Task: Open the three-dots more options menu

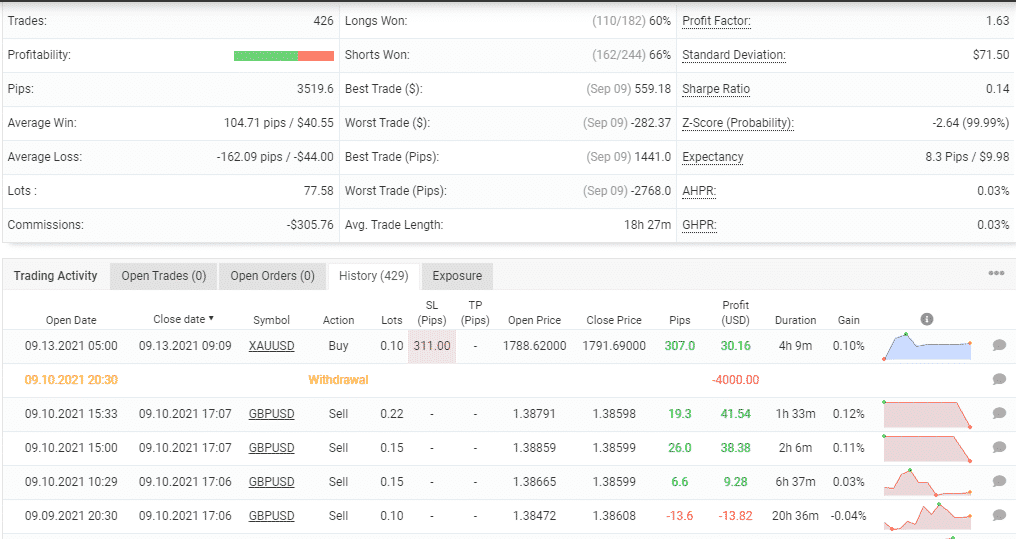Action: 996,273
